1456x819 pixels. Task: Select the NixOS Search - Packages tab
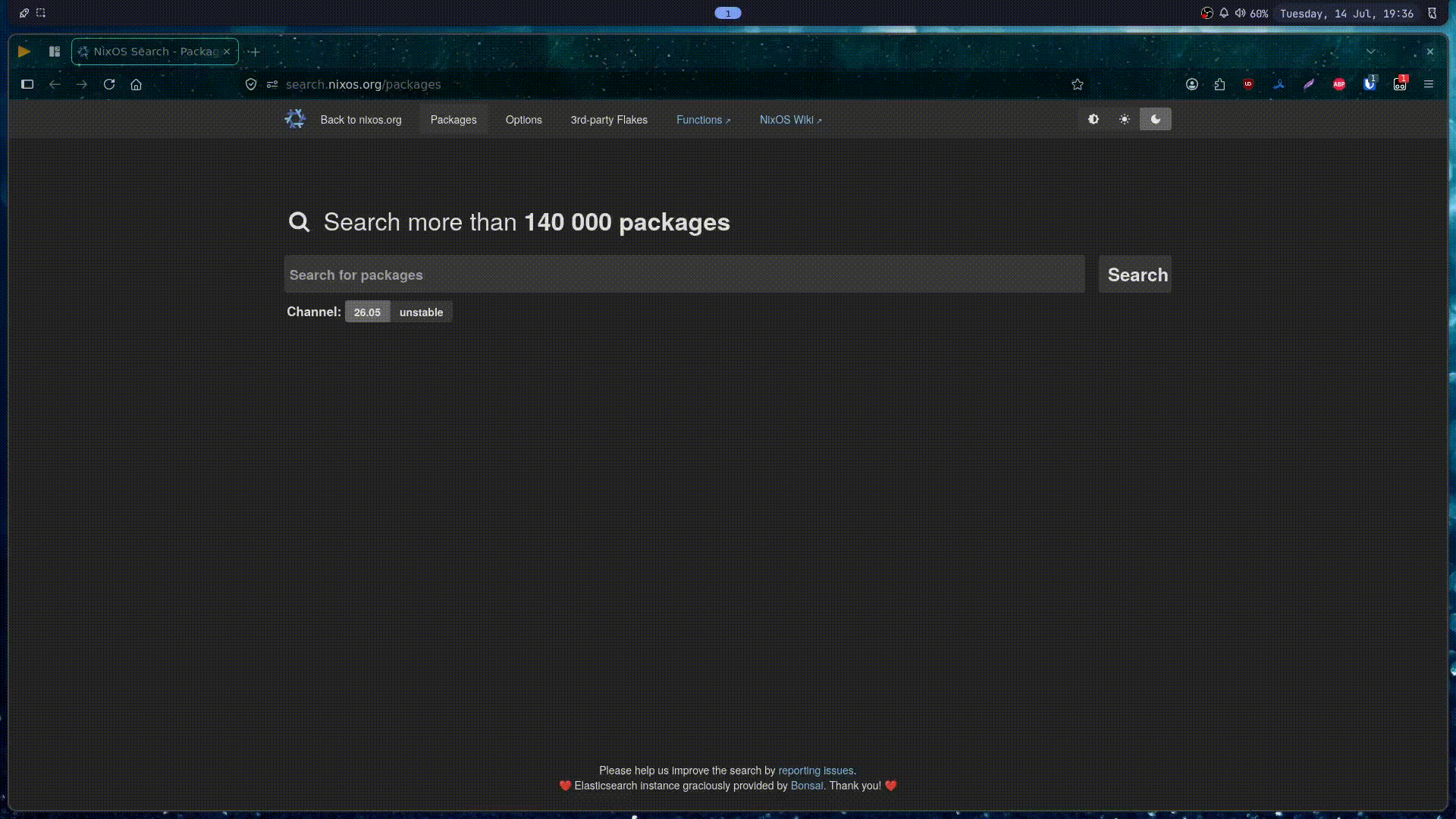[x=155, y=52]
